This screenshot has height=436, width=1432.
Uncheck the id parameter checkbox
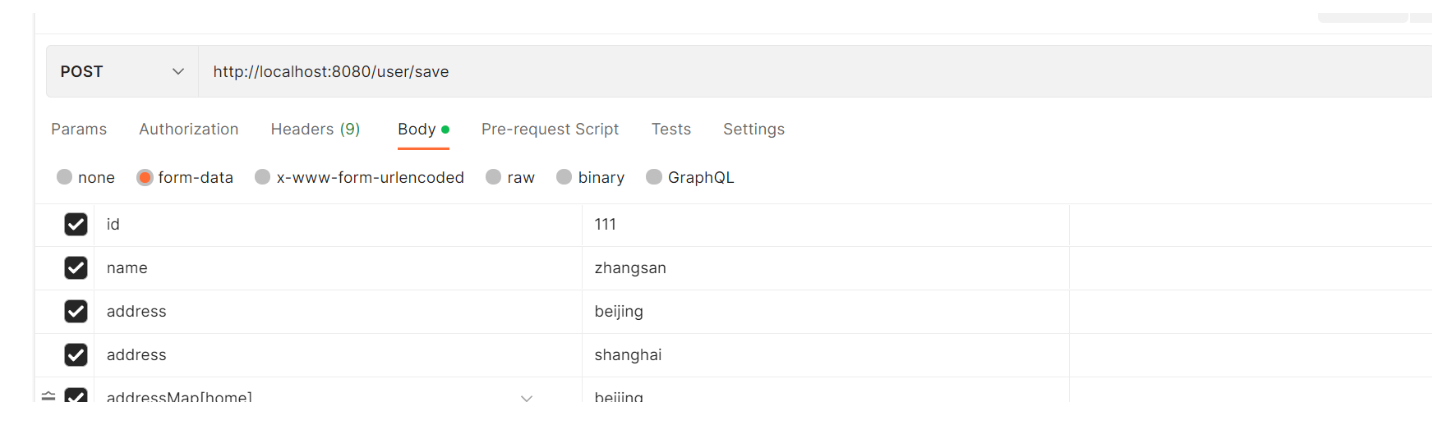[76, 225]
